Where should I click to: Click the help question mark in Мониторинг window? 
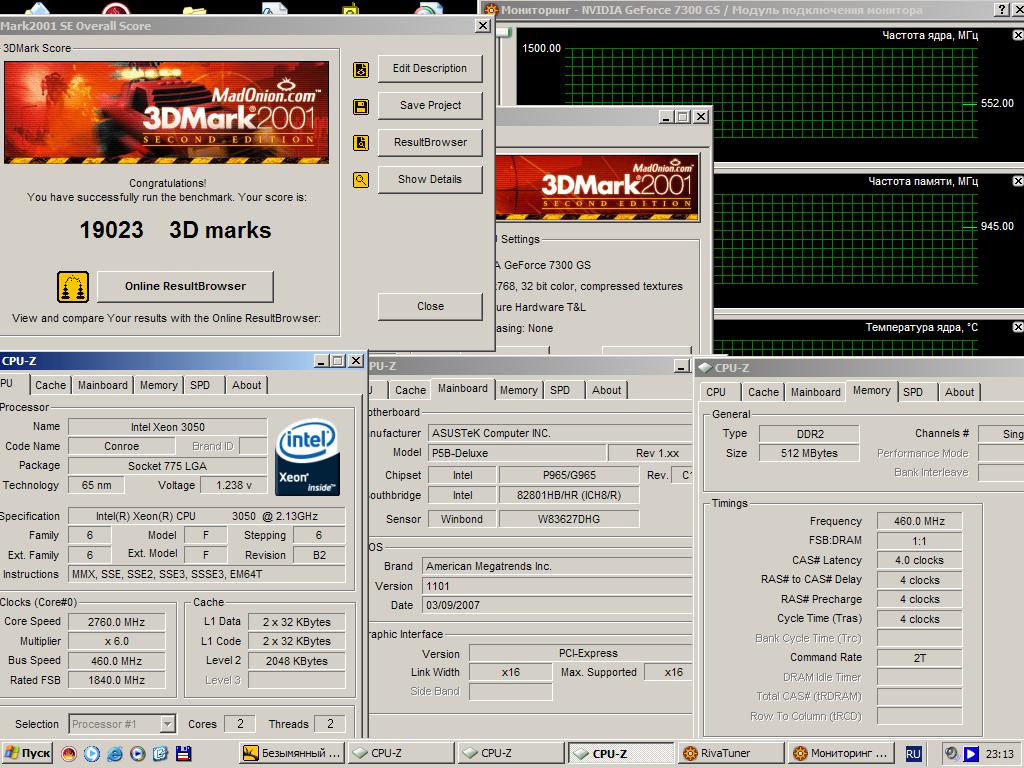[x=1002, y=10]
